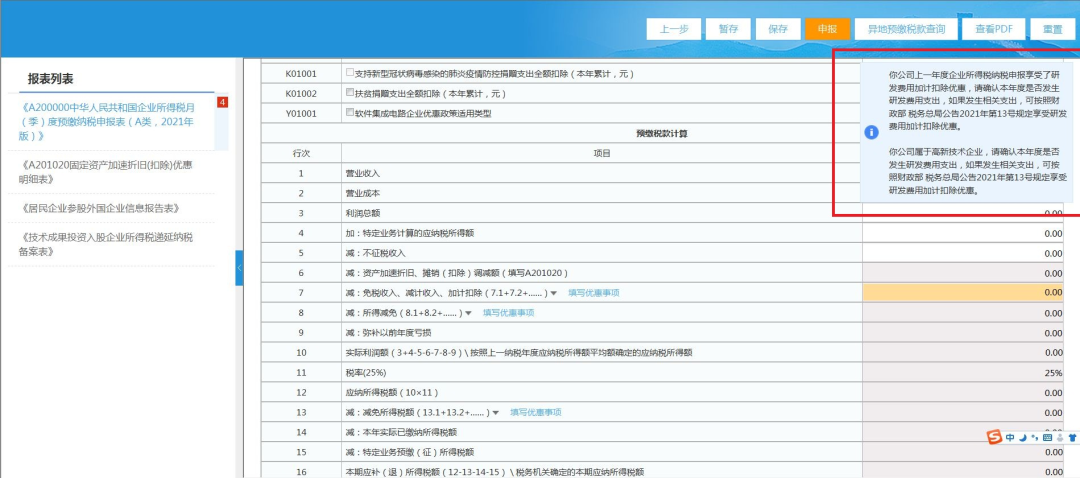This screenshot has height=478, width=1080.
Task: Click the 保存 button
Action: tap(778, 30)
